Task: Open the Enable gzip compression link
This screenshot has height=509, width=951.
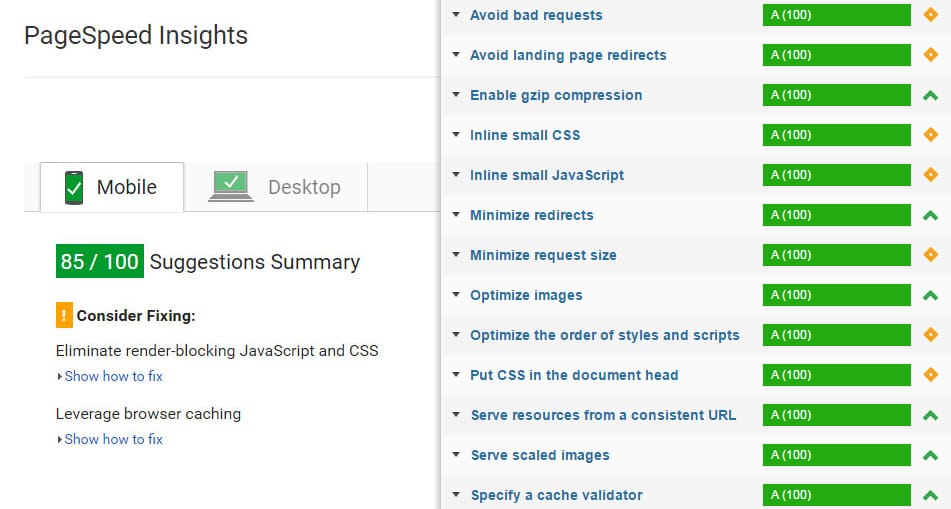Action: [x=556, y=95]
